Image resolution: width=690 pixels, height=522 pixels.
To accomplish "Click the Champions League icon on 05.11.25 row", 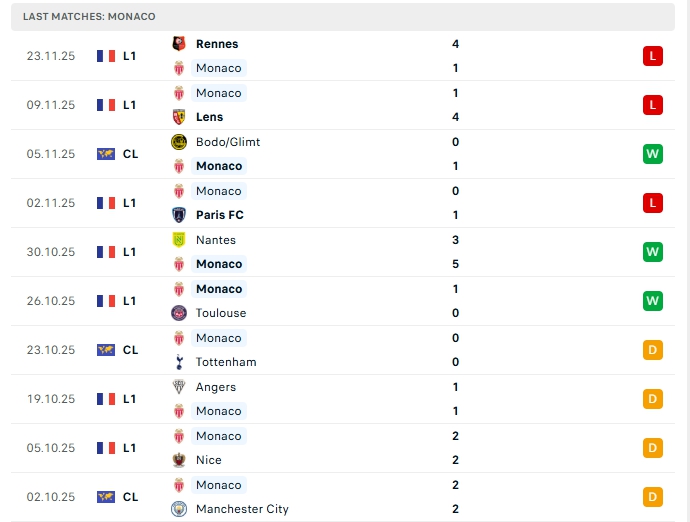I will 106,154.
